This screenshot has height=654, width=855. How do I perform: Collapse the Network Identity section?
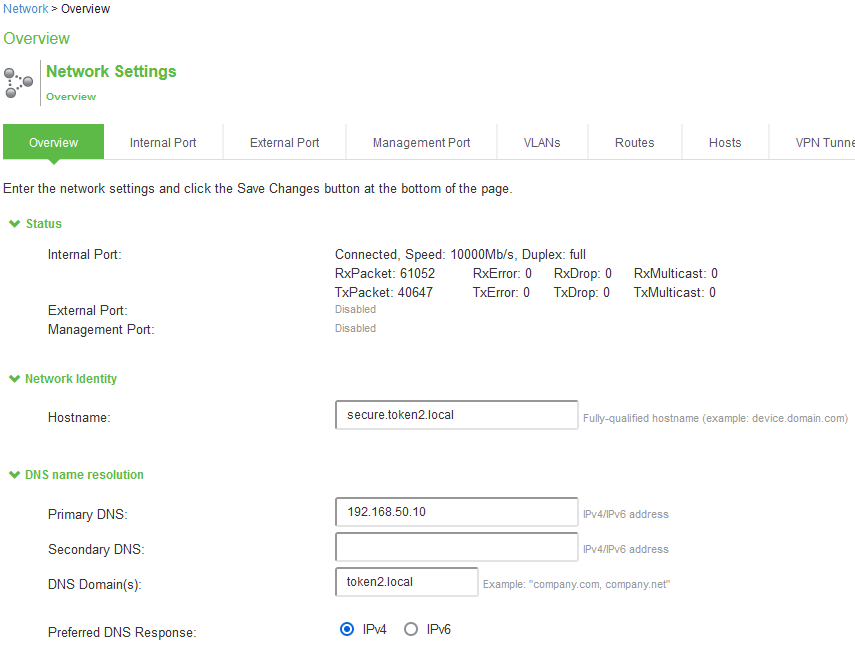15,379
